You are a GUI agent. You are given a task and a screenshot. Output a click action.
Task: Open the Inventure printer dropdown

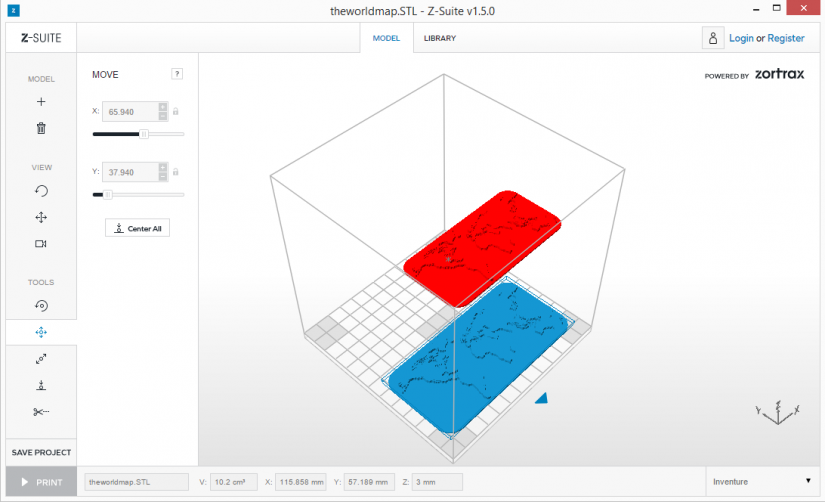762,481
